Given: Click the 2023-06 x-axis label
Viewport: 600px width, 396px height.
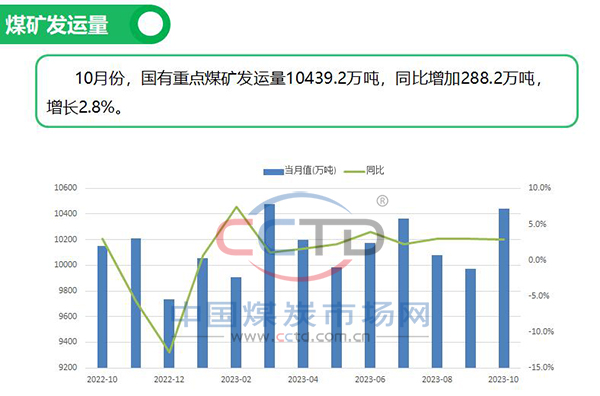Looking at the screenshot, I should coord(370,380).
